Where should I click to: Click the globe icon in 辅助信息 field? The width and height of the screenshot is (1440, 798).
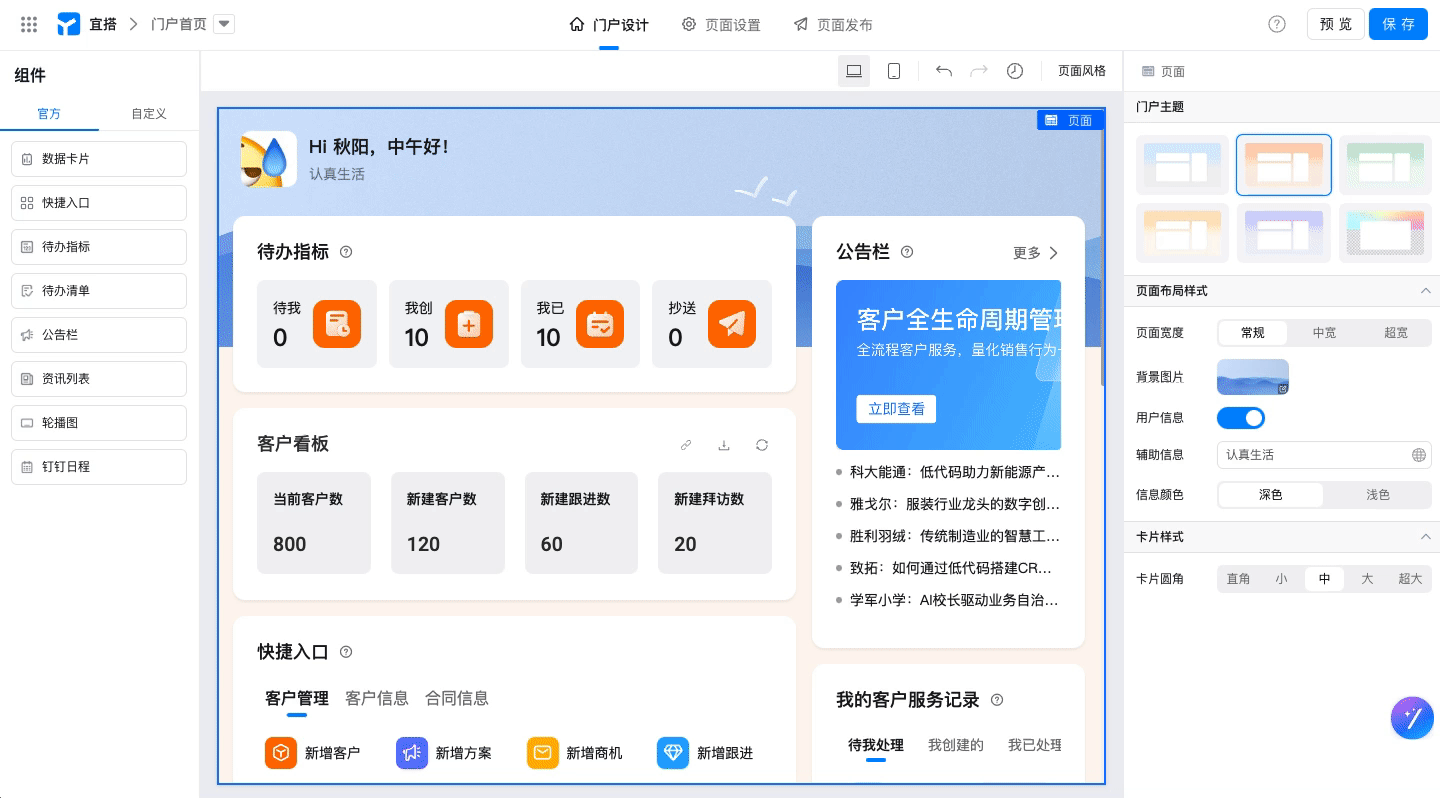[x=1419, y=455]
